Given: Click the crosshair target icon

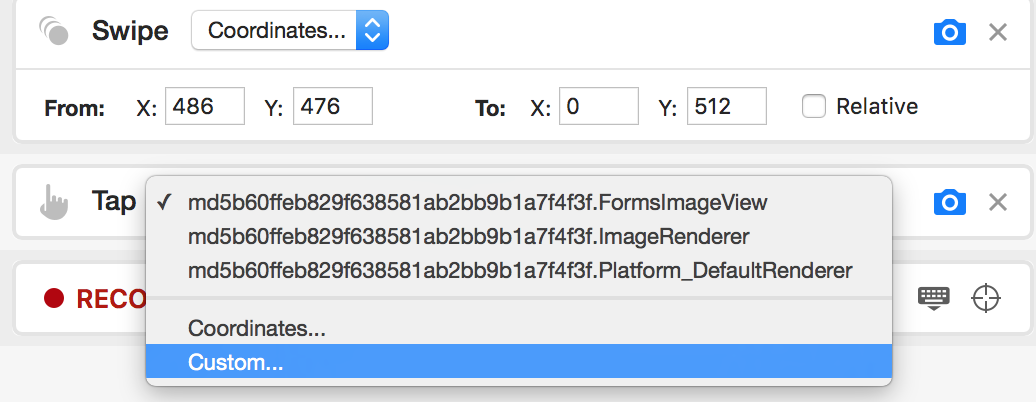Looking at the screenshot, I should click(x=986, y=298).
